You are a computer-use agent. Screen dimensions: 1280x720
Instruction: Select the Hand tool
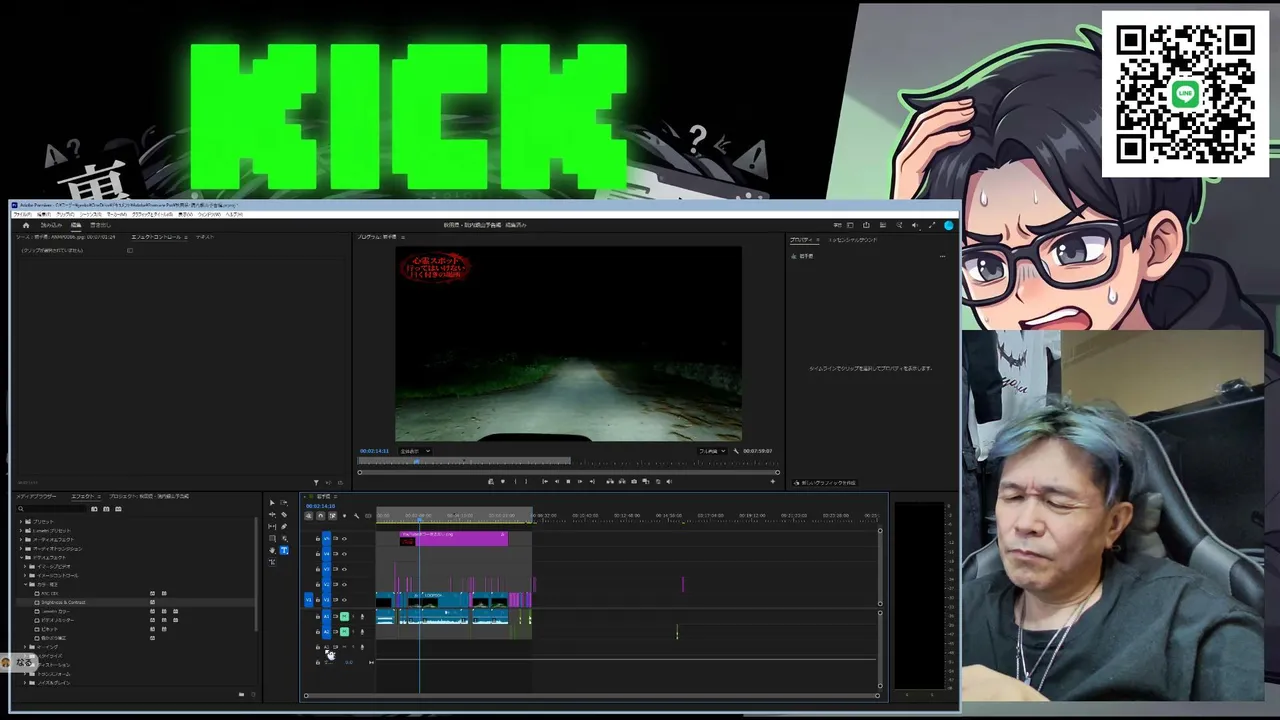pos(272,550)
